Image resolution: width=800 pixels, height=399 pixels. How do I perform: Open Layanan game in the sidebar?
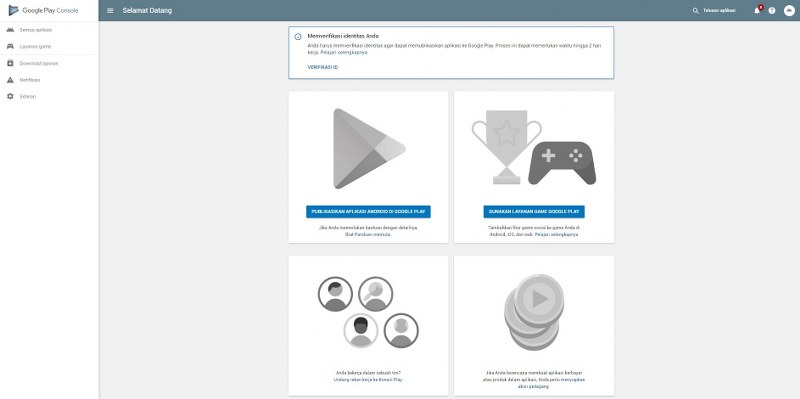[x=35, y=47]
